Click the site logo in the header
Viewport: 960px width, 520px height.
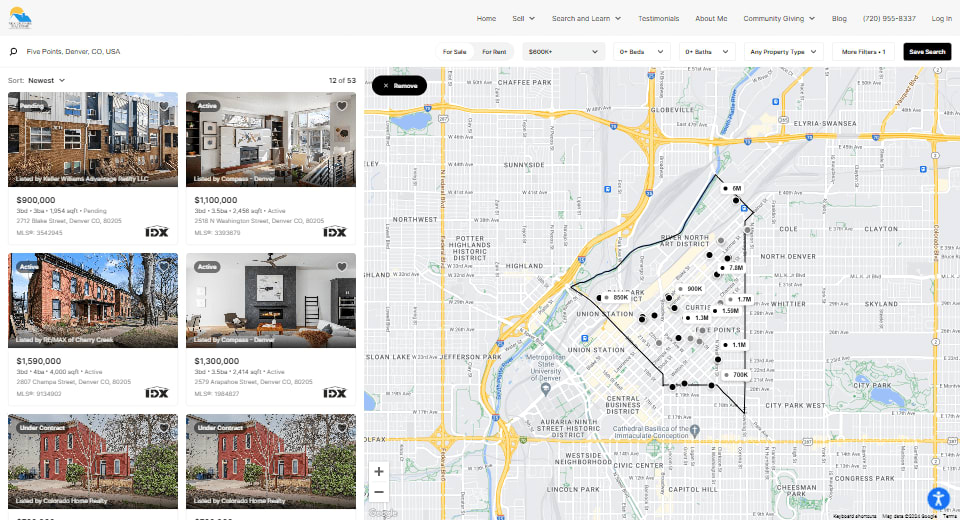pos(20,18)
